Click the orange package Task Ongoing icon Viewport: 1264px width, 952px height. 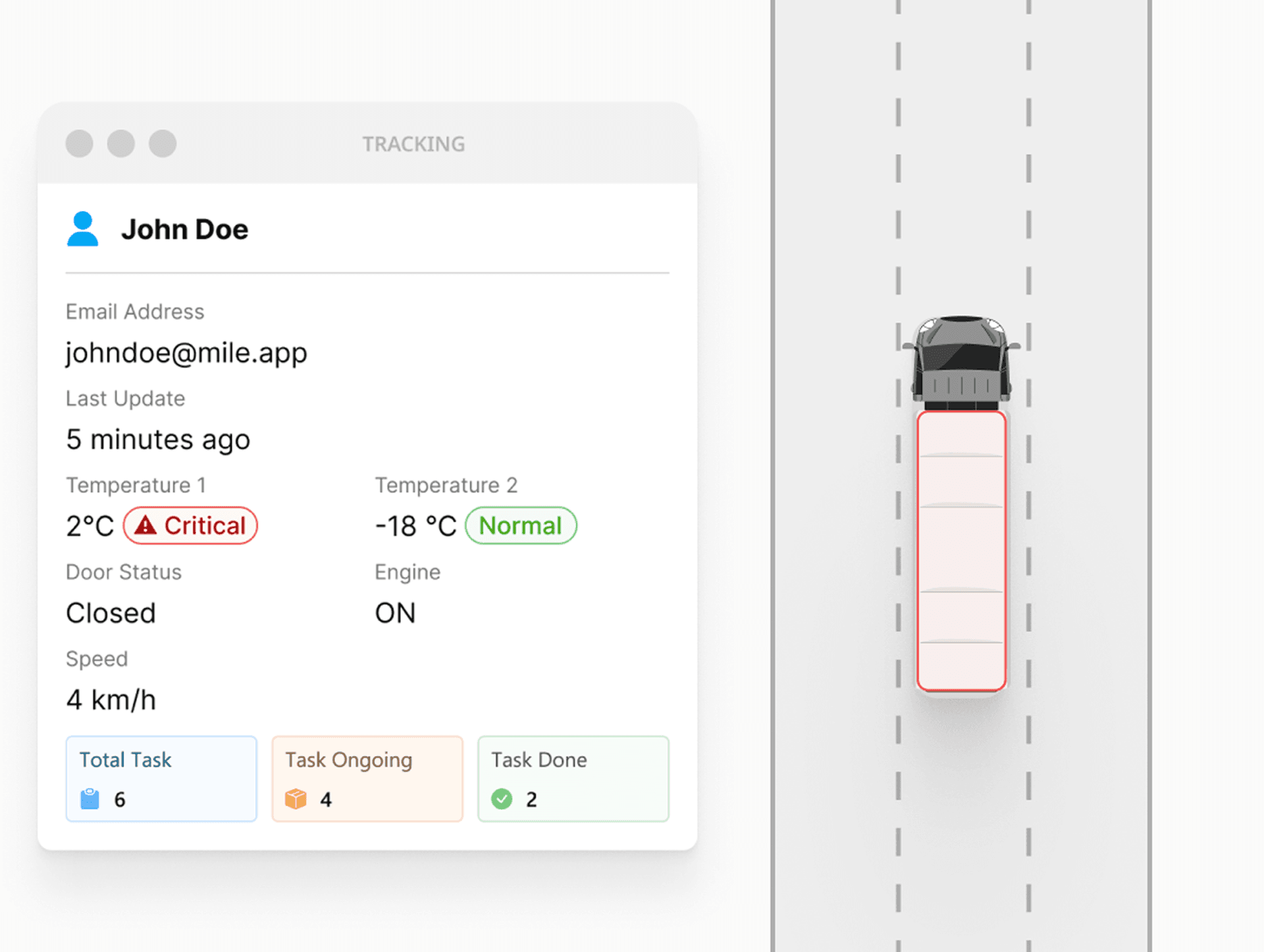[296, 799]
